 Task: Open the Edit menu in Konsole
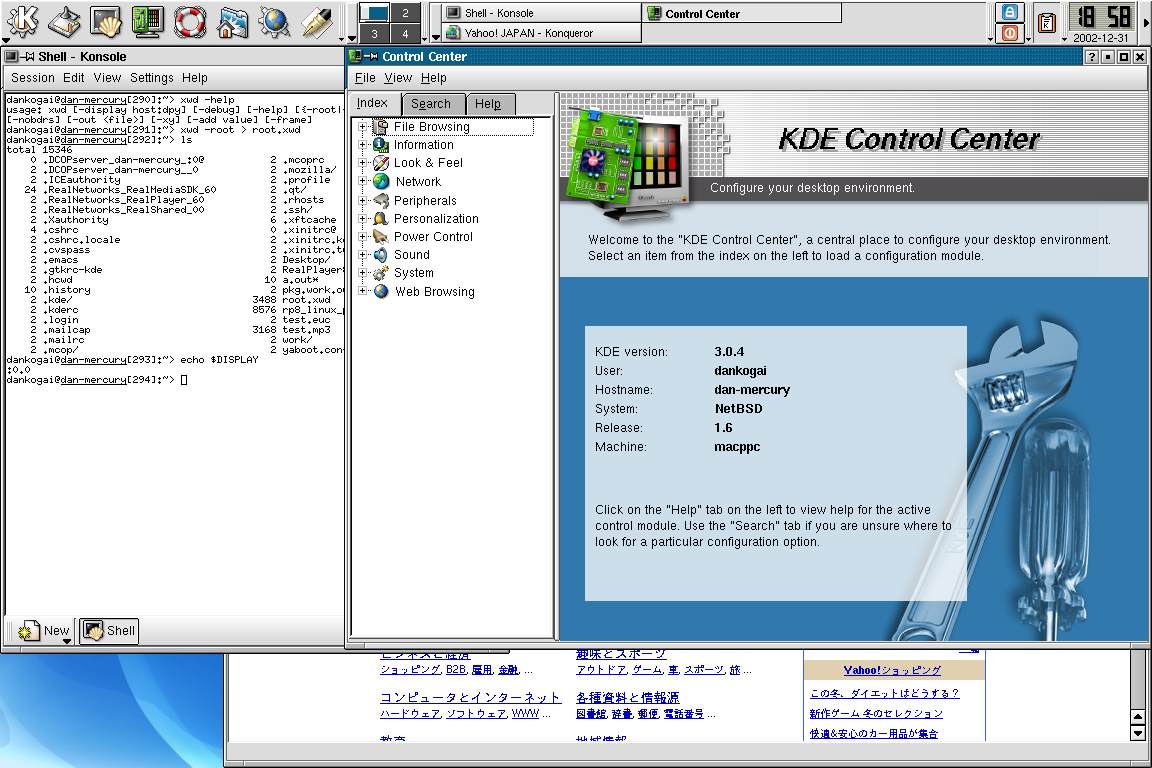click(x=73, y=78)
